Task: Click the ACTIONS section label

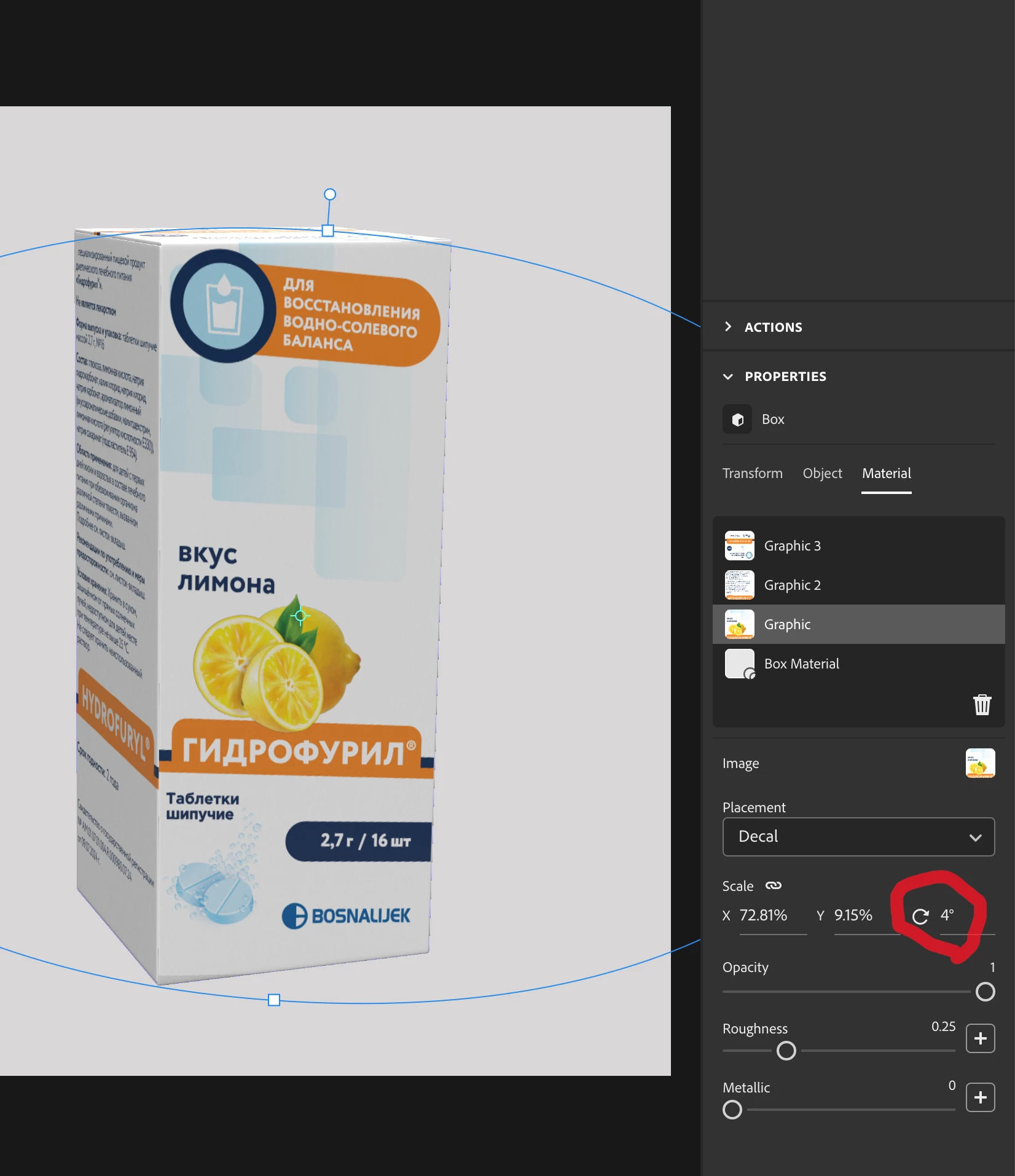Action: tap(773, 327)
